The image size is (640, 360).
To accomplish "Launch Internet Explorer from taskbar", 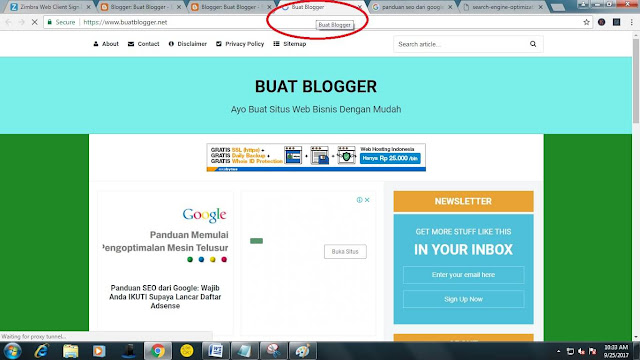I will (41, 351).
